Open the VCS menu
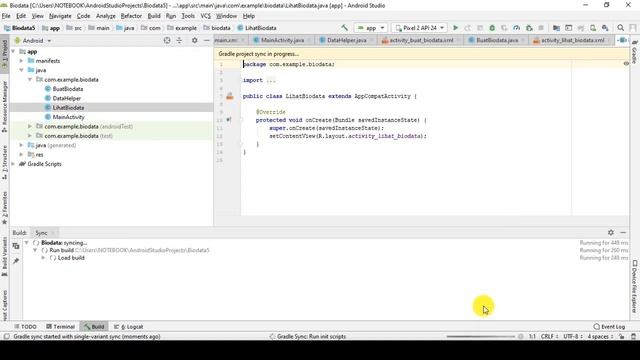Image resolution: width=640 pixels, height=360 pixels. click(205, 16)
